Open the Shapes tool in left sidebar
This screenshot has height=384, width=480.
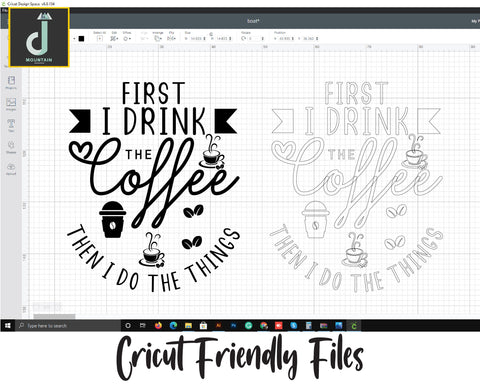pos(11,147)
